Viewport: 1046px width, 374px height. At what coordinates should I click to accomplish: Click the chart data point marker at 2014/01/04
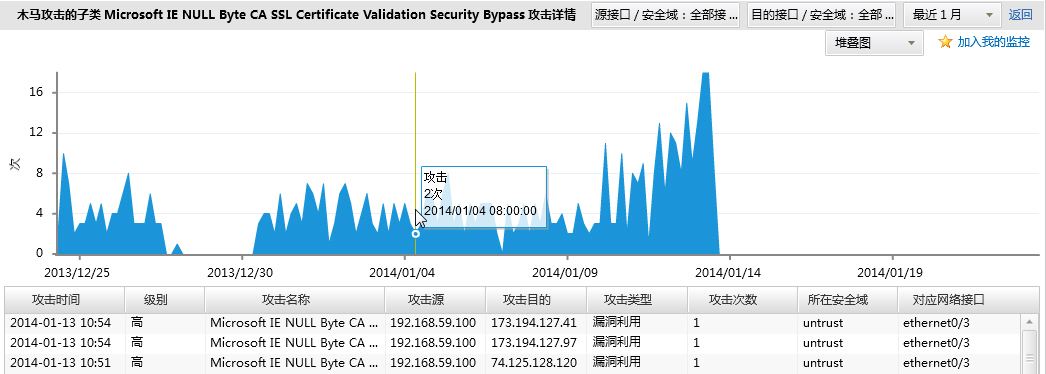[x=416, y=234]
